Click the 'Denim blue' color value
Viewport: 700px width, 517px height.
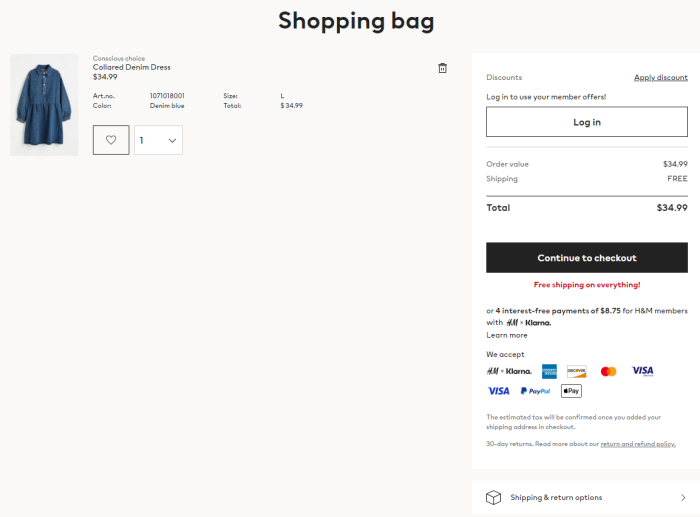tap(167, 106)
